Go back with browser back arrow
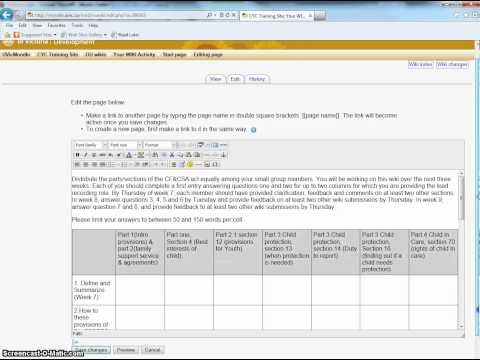The width and height of the screenshot is (480, 360). [7, 14]
